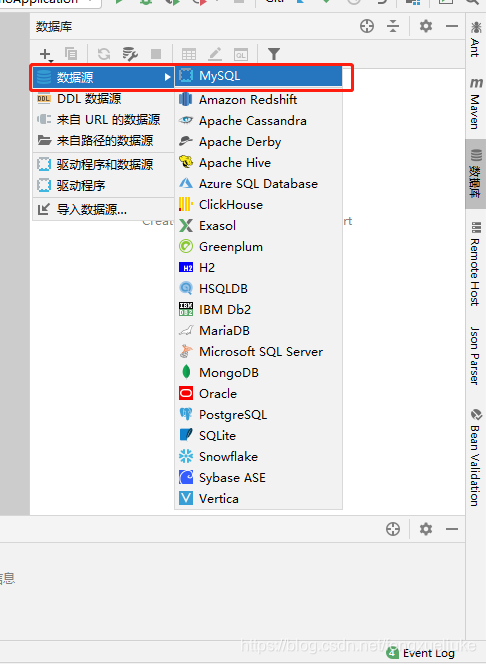Select Apache Derby data source

(x=258, y=141)
